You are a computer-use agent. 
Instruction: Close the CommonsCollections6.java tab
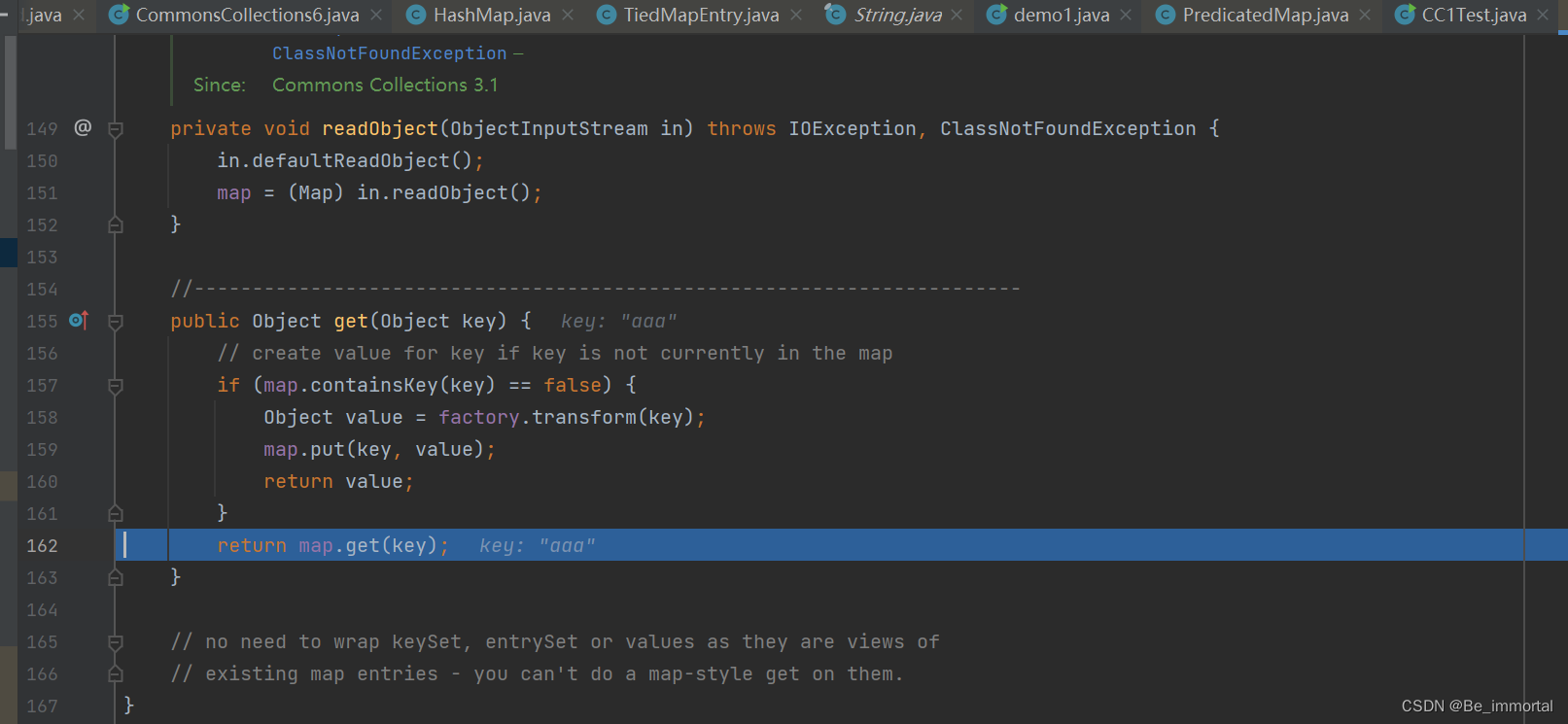[x=376, y=15]
